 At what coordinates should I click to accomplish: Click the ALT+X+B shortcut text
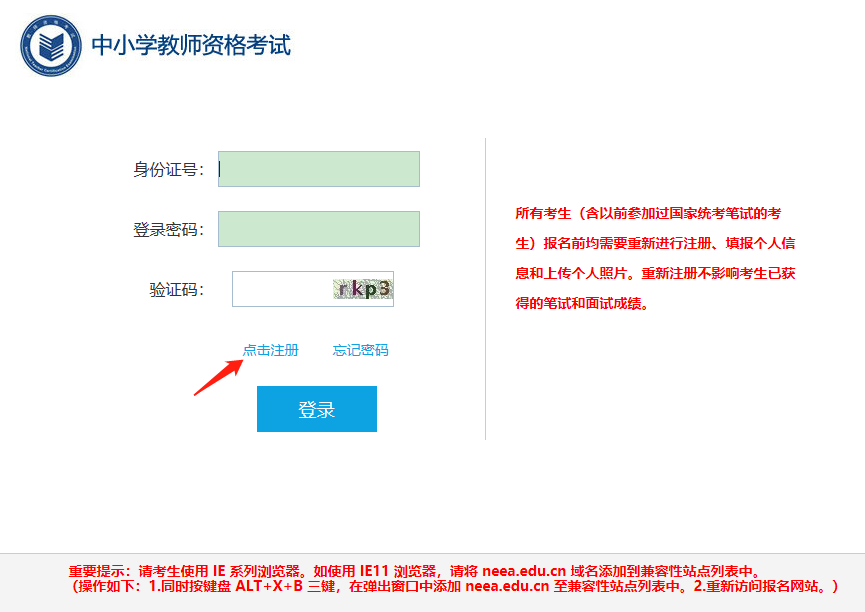click(269, 586)
